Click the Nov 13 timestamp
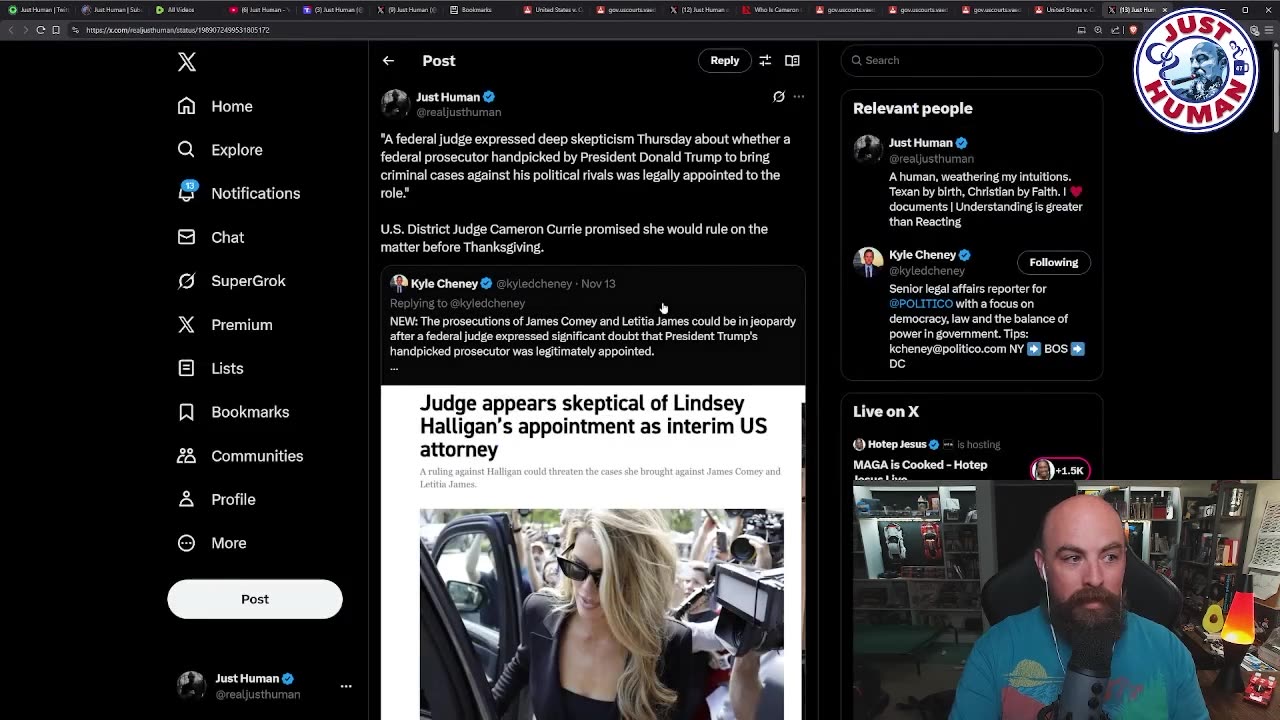This screenshot has height=720, width=1280. (598, 284)
